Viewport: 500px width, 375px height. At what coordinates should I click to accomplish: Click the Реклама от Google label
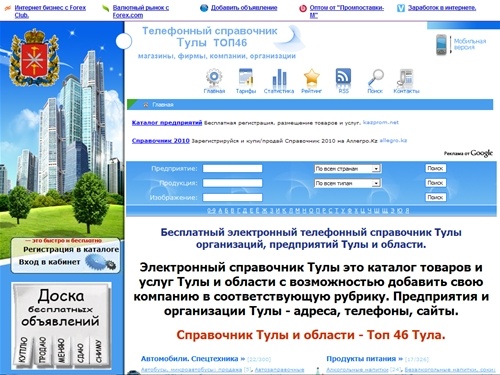[468, 153]
